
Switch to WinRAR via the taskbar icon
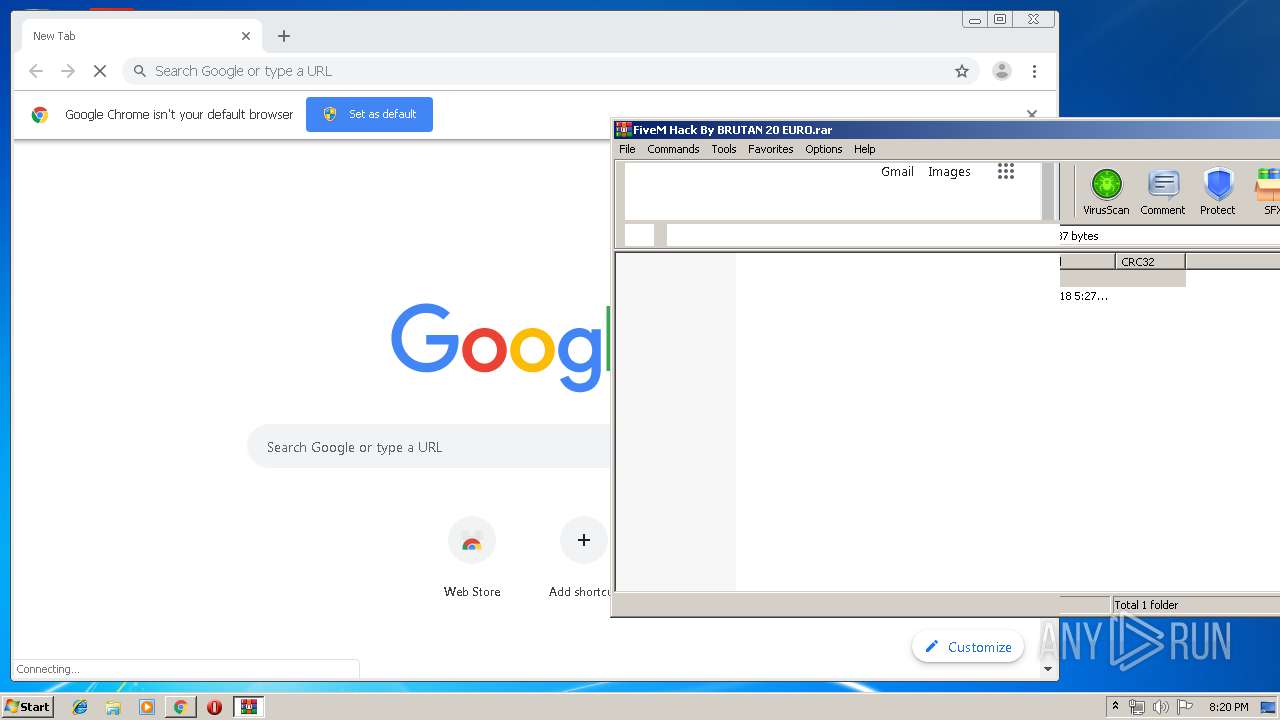click(x=248, y=707)
